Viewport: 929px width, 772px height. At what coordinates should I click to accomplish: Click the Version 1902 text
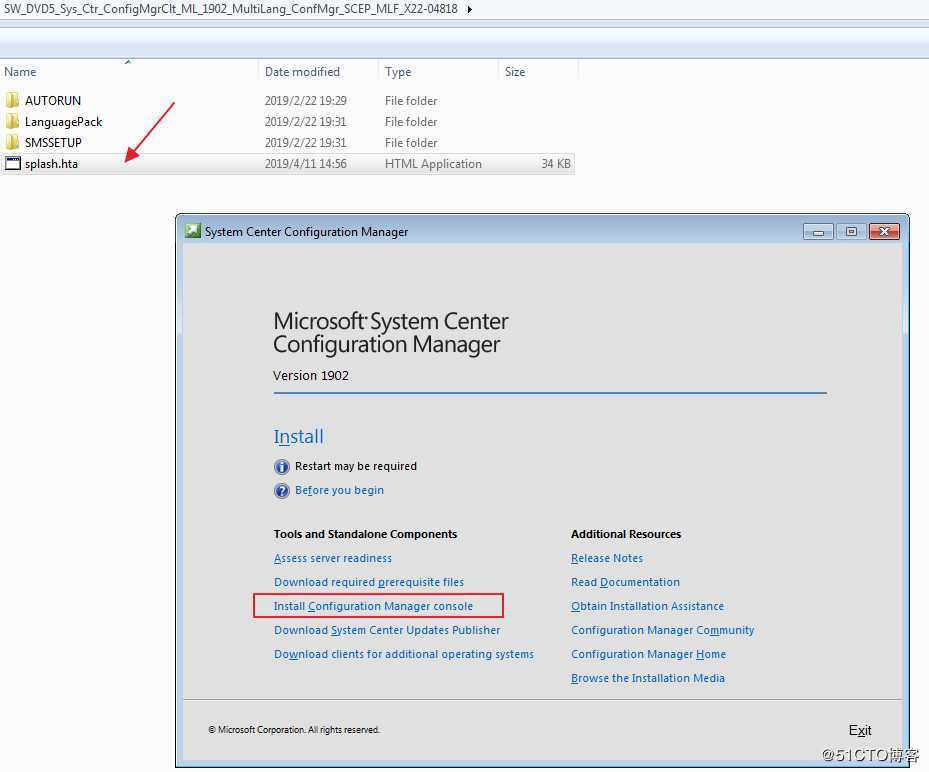coord(311,376)
